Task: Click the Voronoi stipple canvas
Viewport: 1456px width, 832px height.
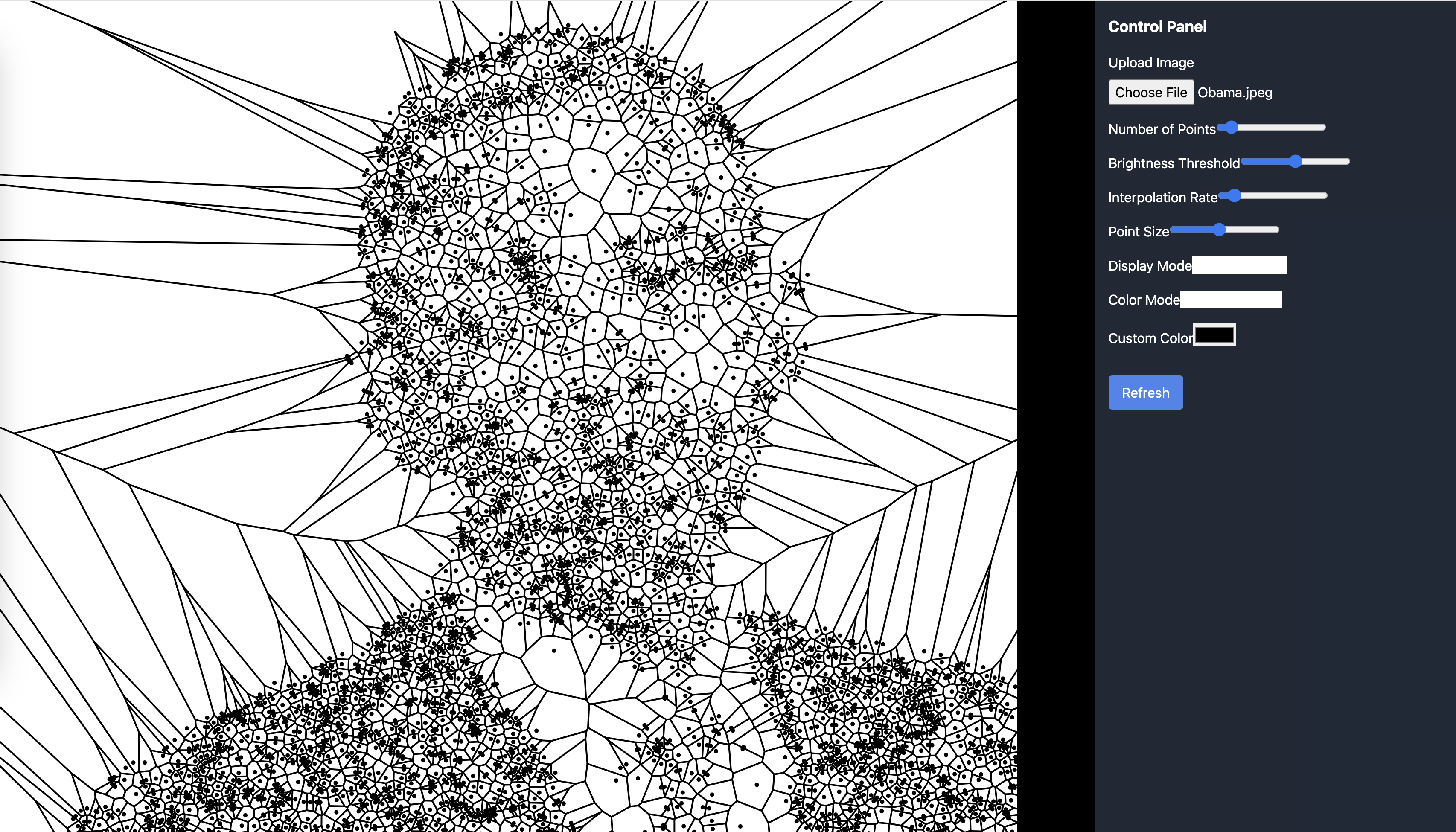Action: click(x=509, y=416)
